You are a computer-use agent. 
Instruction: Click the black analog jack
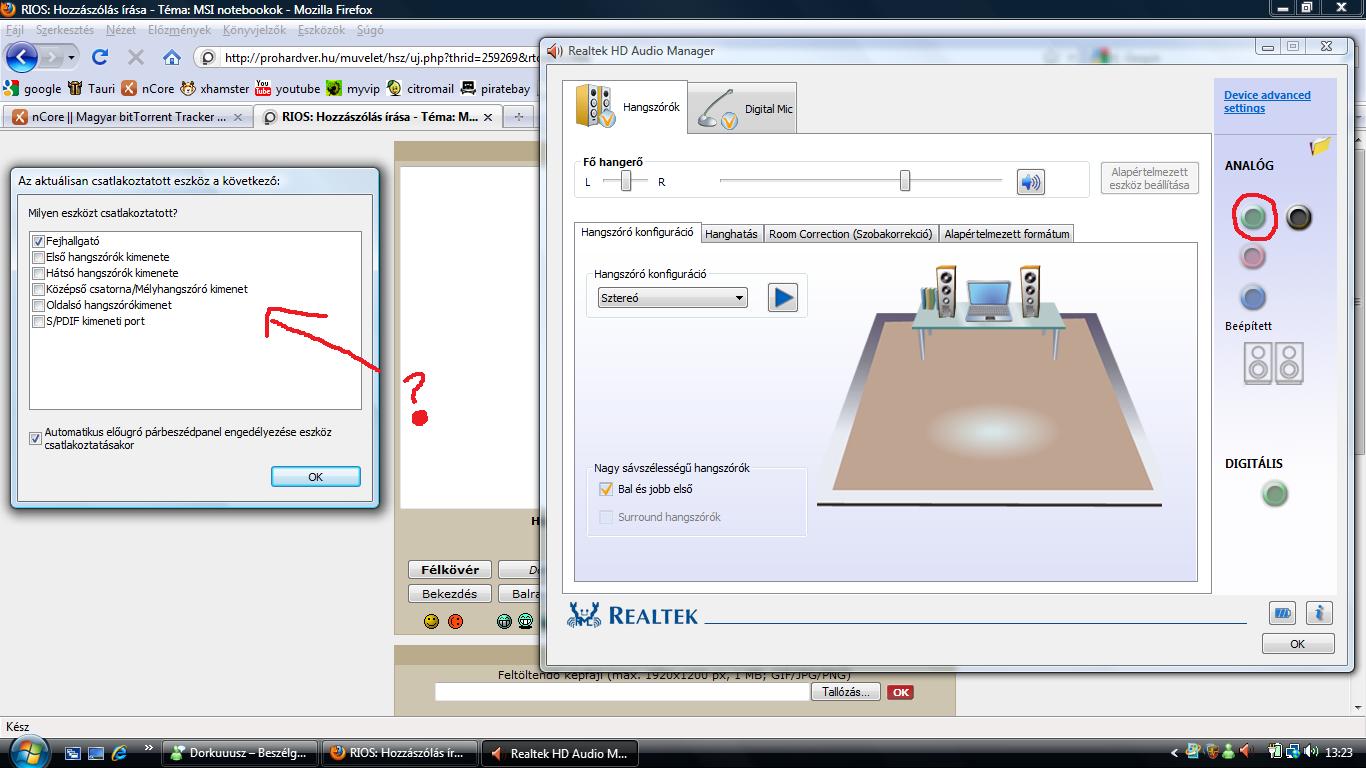1298,217
